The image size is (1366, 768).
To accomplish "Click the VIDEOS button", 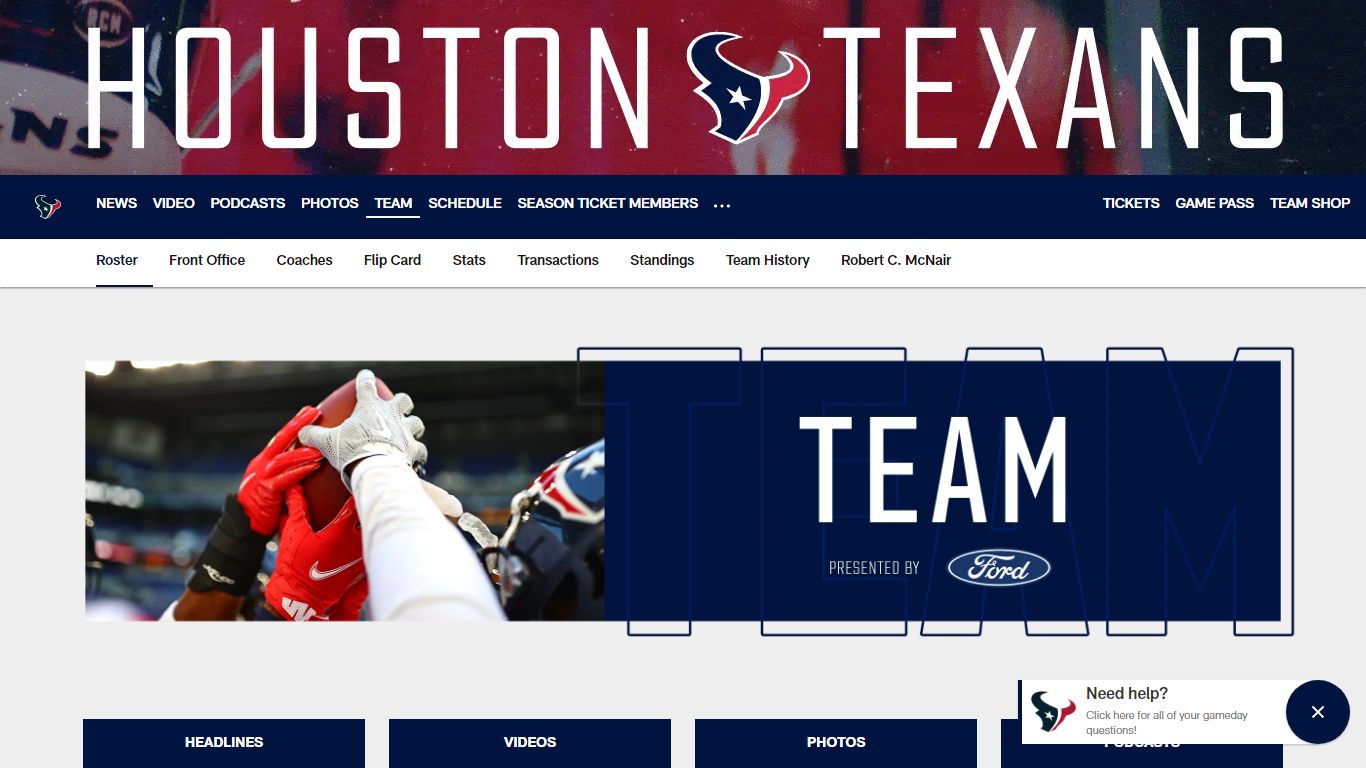I will [530, 743].
